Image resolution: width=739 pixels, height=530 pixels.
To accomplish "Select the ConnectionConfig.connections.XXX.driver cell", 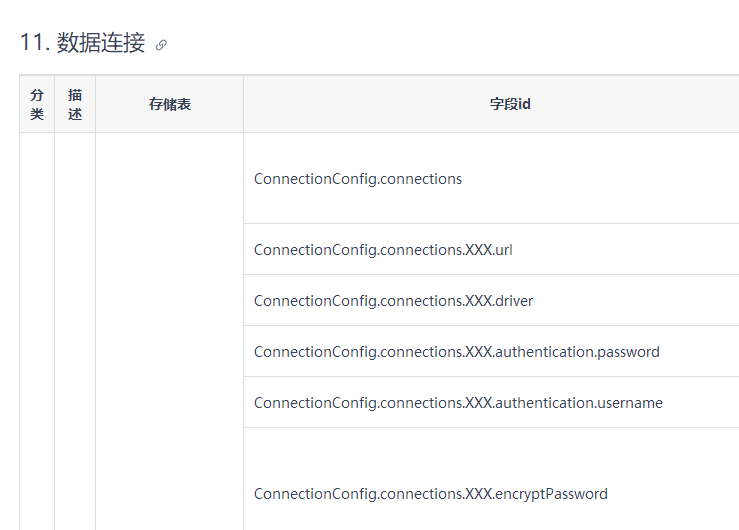I will pos(393,301).
